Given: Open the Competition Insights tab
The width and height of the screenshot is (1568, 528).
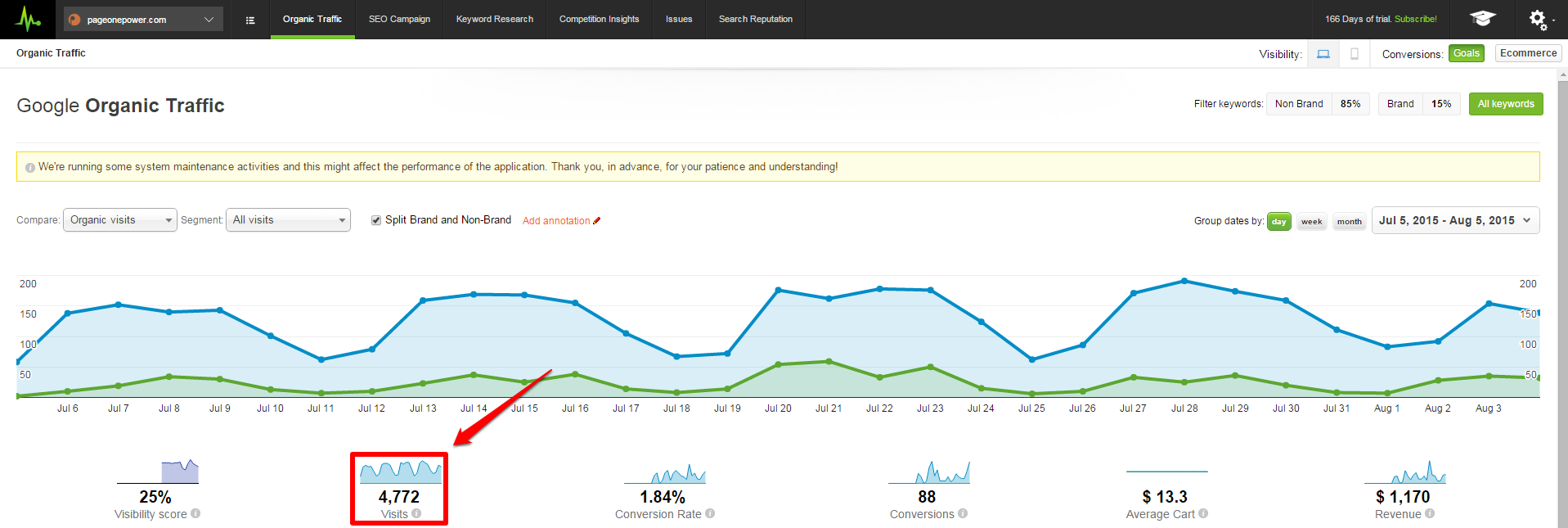Looking at the screenshot, I should point(600,19).
